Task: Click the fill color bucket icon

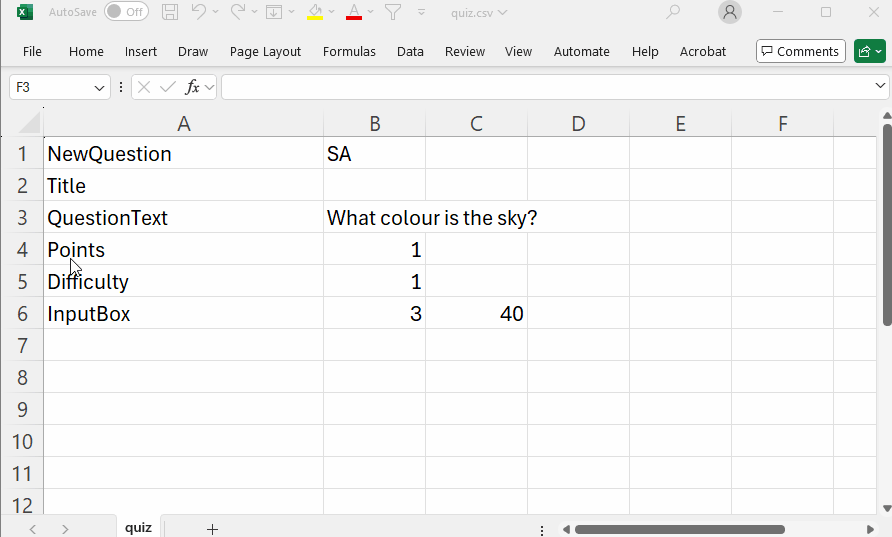Action: (315, 12)
